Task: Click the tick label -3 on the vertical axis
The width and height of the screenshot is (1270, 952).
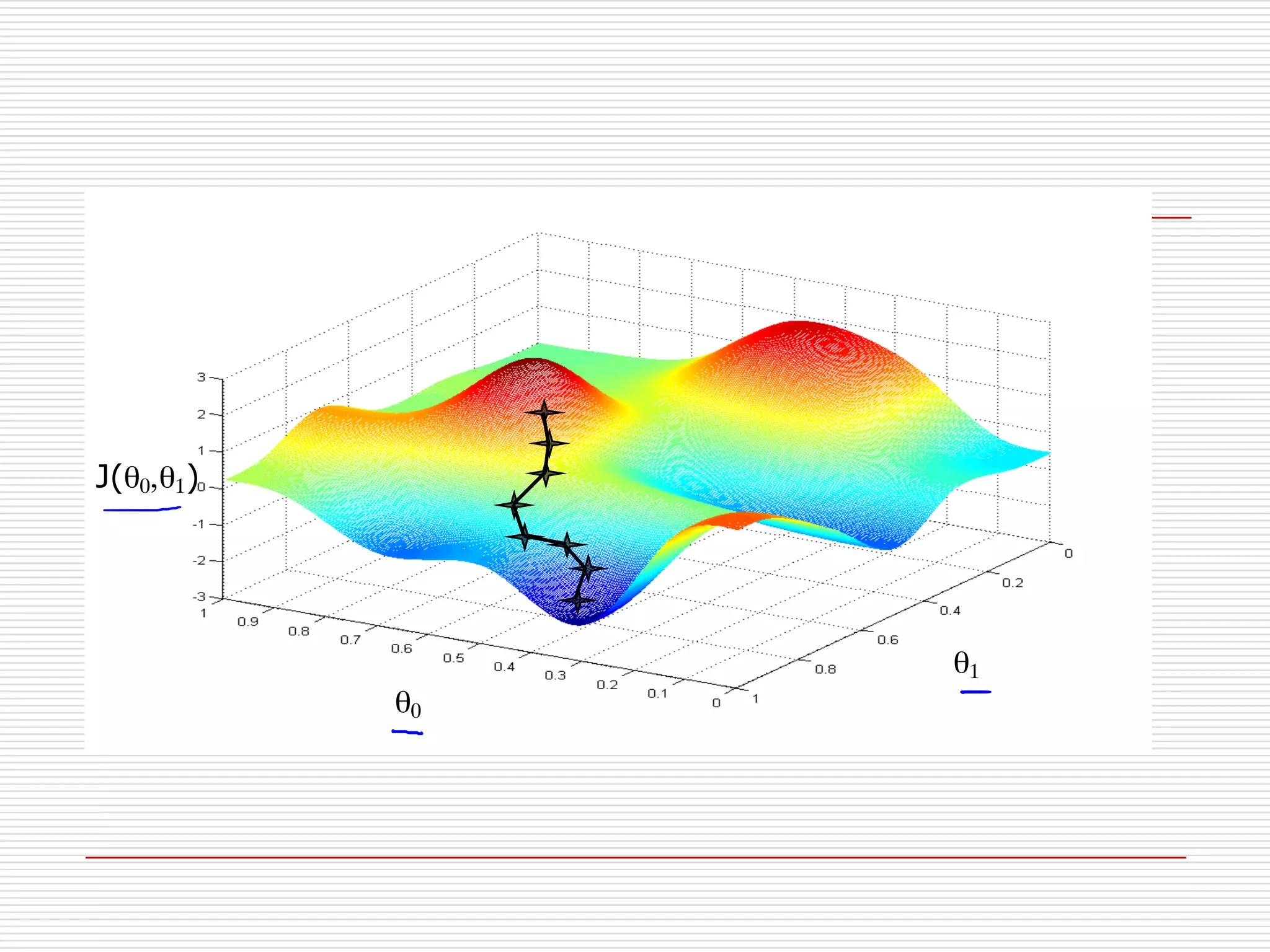Action: [199, 597]
